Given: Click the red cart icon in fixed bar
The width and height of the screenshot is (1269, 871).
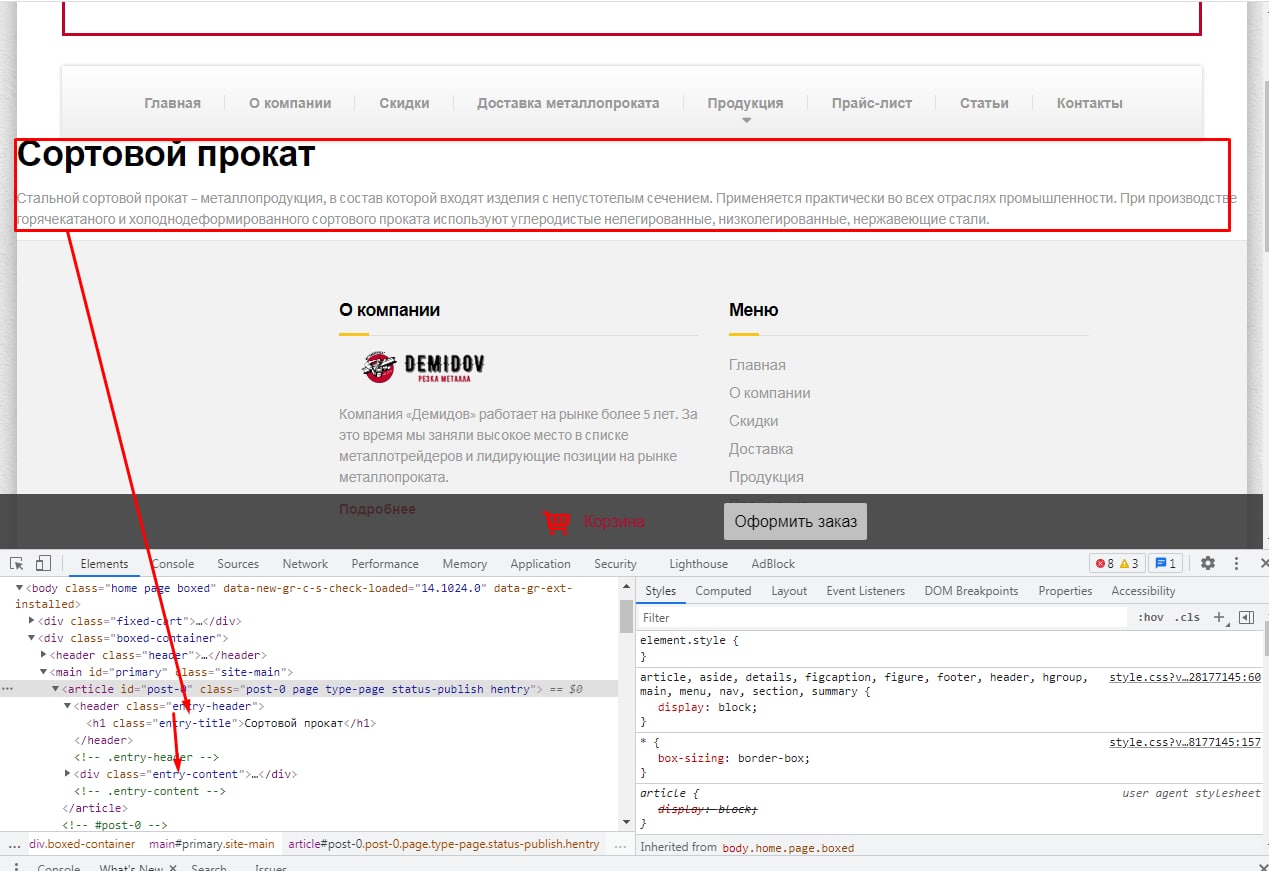Looking at the screenshot, I should 556,521.
